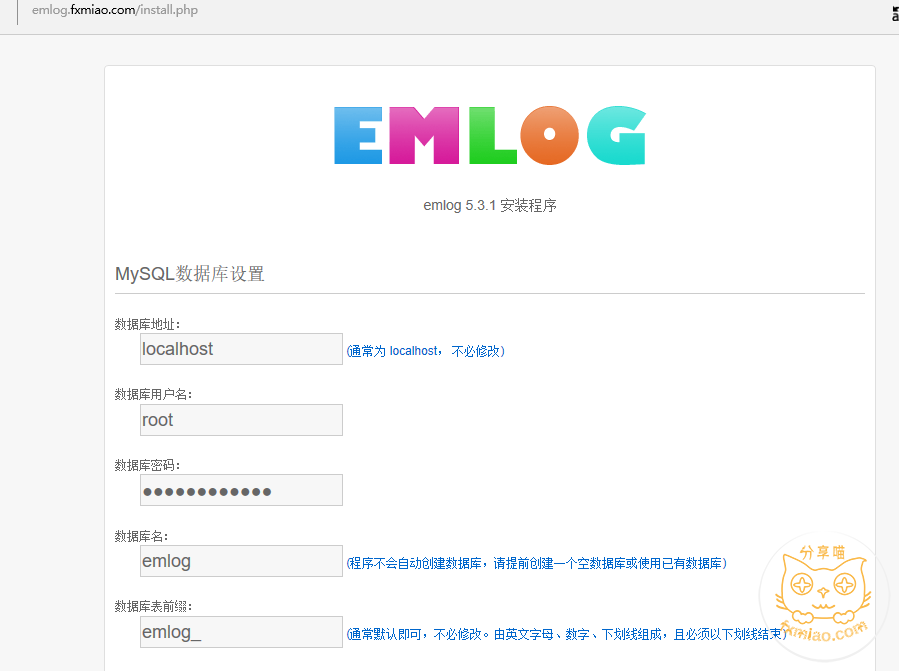Click the masked database password field
This screenshot has width=899, height=671.
point(241,490)
